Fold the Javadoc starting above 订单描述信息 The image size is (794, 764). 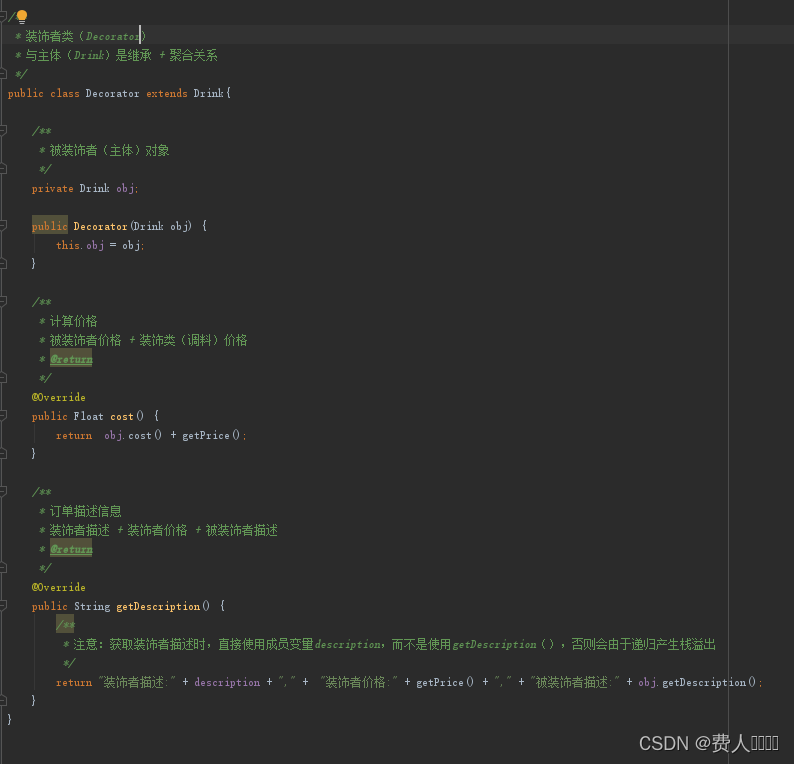click(x=3, y=492)
